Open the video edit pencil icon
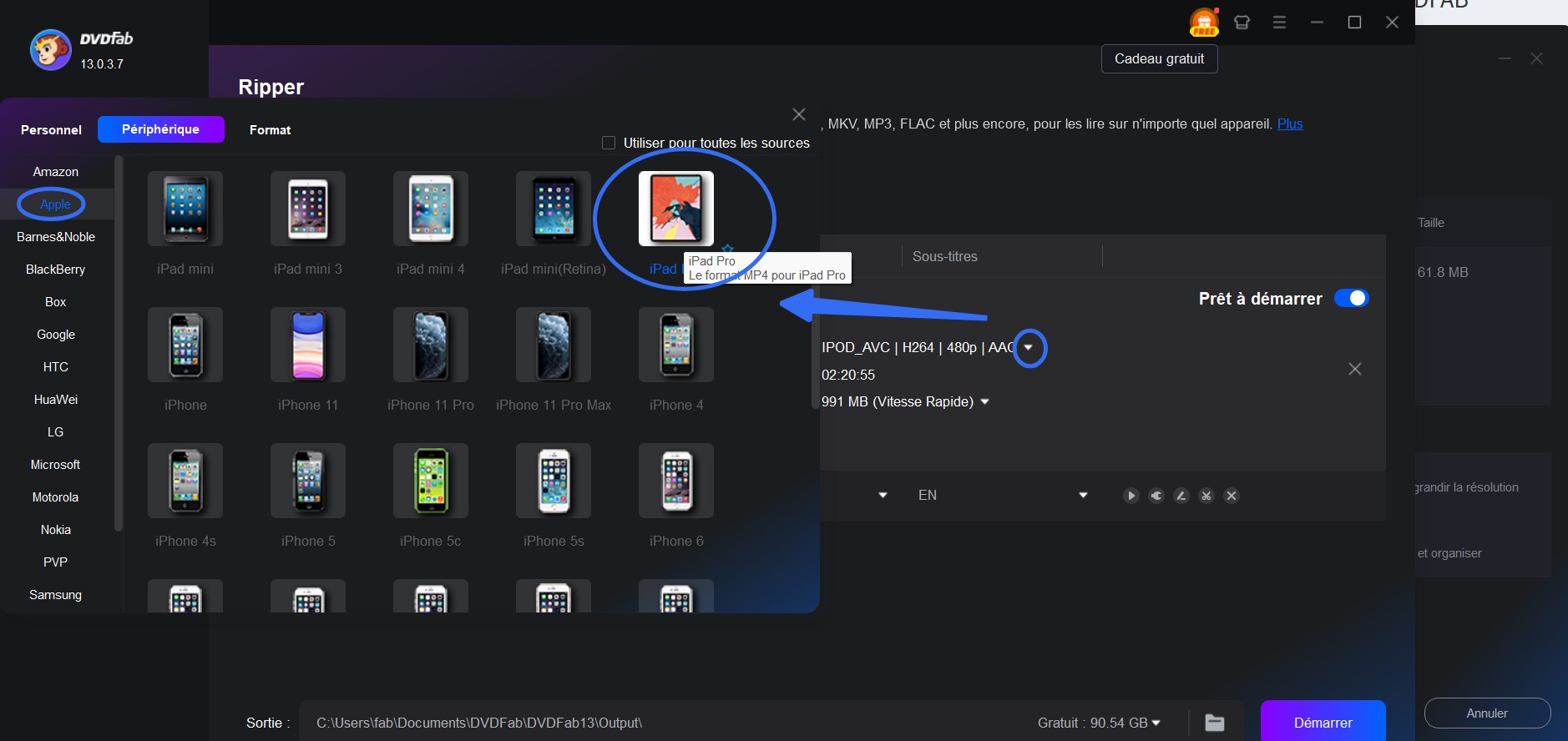The width and height of the screenshot is (1568, 741). pyautogui.click(x=1181, y=496)
